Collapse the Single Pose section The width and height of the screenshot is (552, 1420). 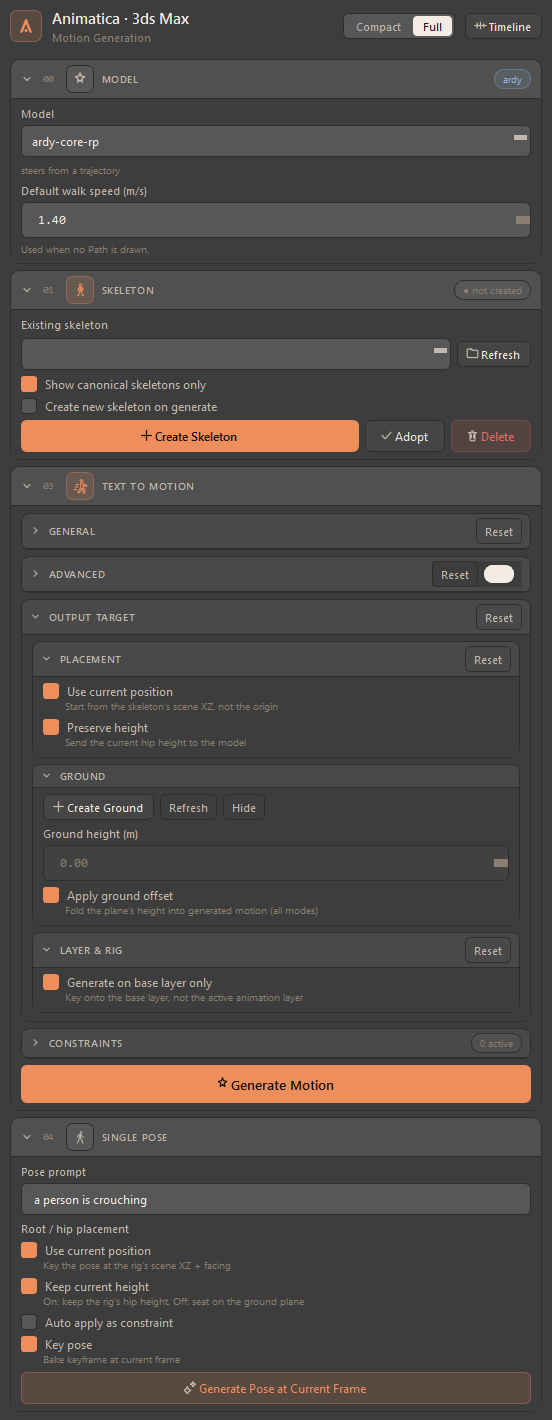pos(27,1137)
